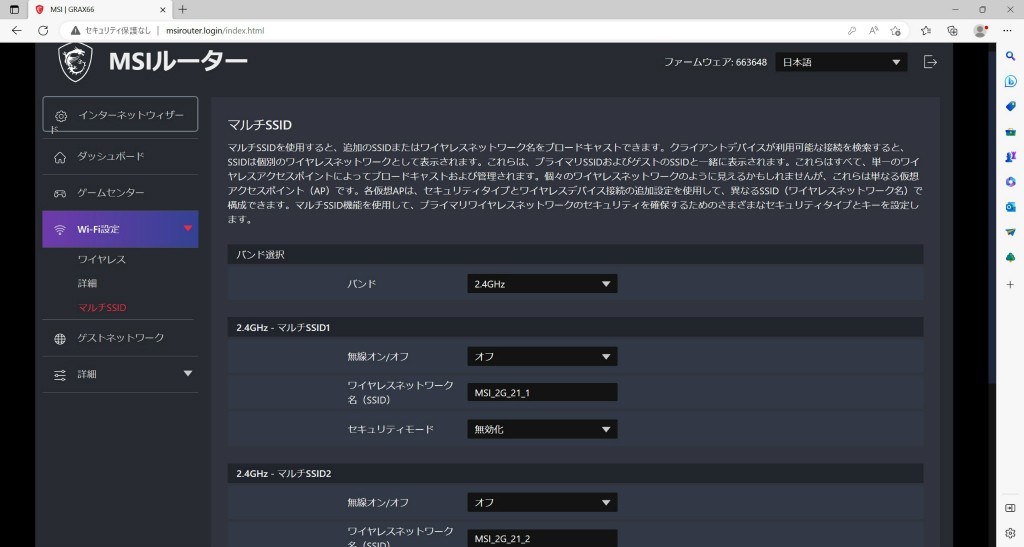This screenshot has width=1024, height=547.
Task: Click the logout icon beside language selector
Action: 930,62
